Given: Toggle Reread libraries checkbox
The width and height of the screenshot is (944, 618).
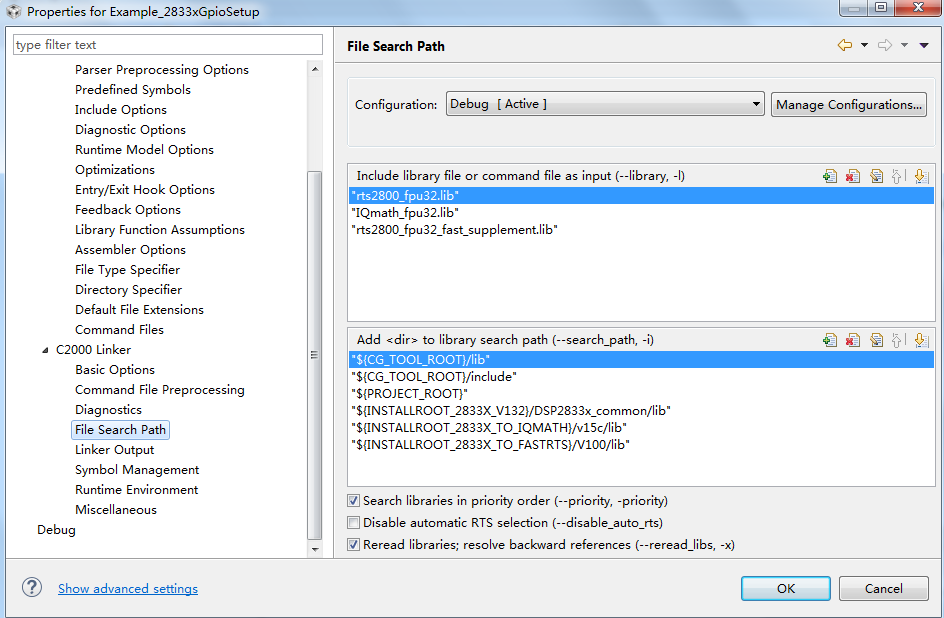Looking at the screenshot, I should pyautogui.click(x=354, y=545).
